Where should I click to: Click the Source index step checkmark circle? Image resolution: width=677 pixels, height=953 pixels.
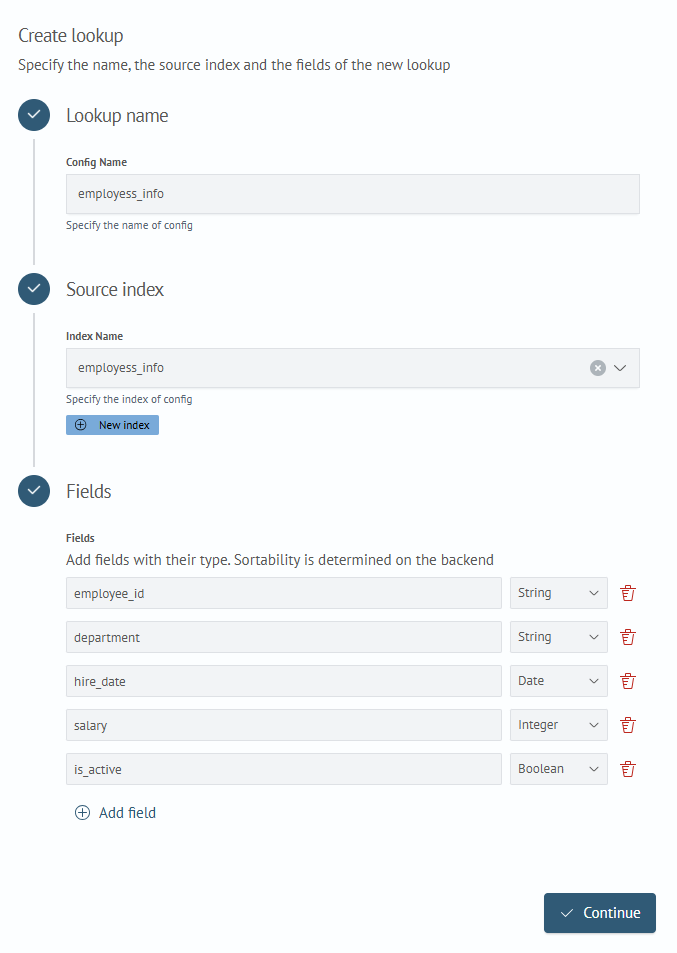click(x=34, y=289)
